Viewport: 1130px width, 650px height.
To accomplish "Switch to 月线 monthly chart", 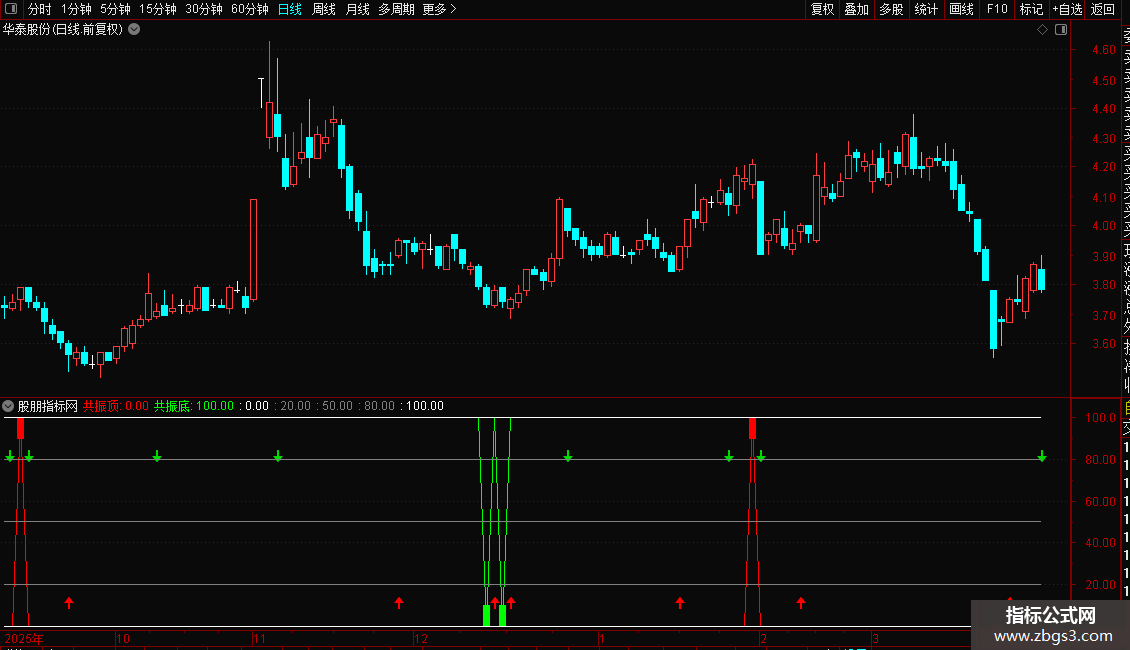I will [357, 9].
